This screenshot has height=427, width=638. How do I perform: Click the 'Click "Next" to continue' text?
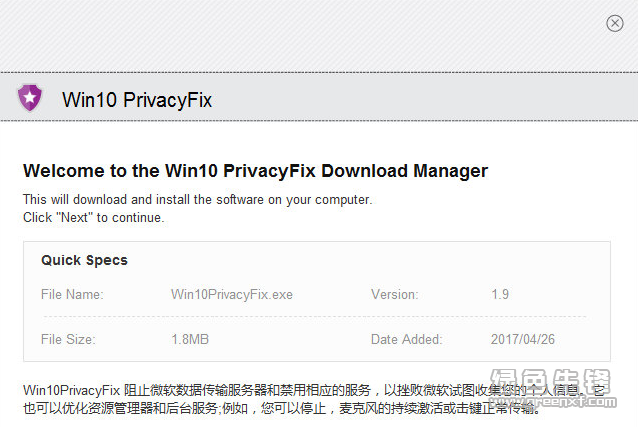click(x=94, y=217)
